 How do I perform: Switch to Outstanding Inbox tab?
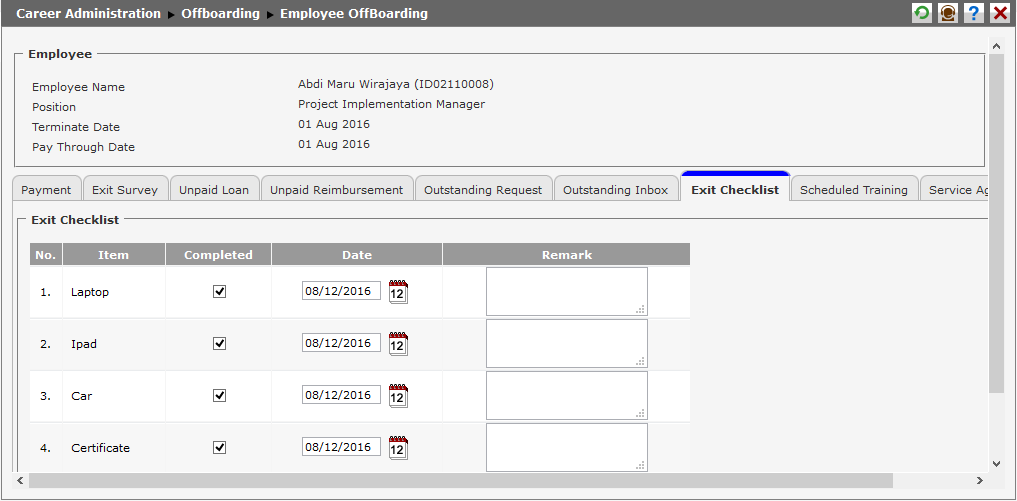(x=616, y=189)
